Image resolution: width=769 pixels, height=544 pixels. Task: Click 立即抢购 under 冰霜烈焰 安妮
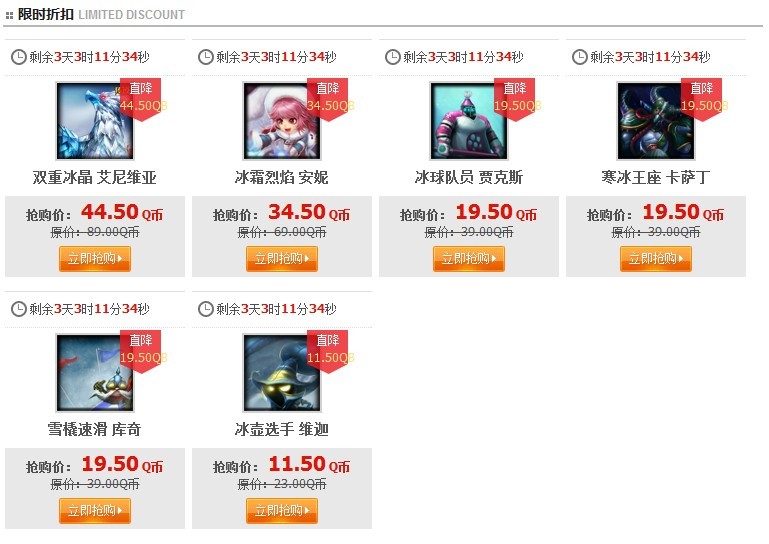click(282, 259)
